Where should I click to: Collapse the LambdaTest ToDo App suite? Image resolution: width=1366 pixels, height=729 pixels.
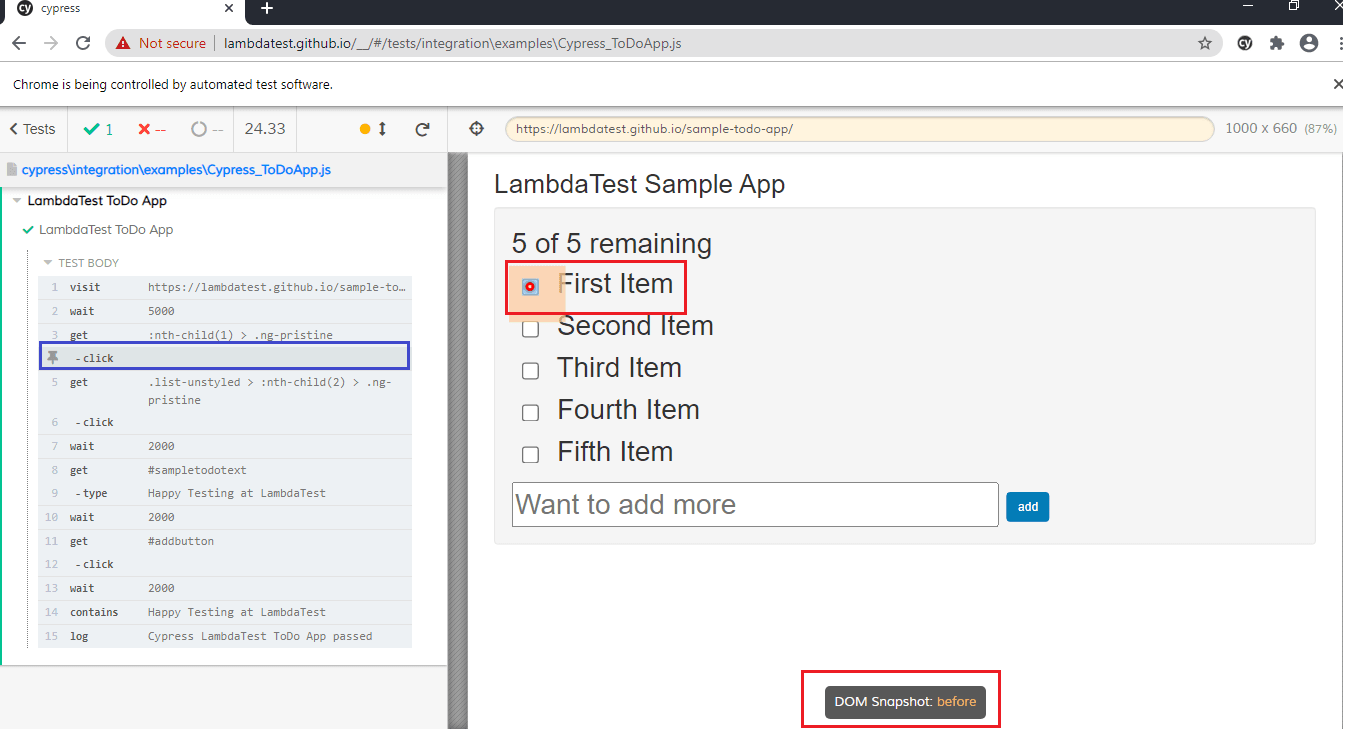click(x=17, y=201)
